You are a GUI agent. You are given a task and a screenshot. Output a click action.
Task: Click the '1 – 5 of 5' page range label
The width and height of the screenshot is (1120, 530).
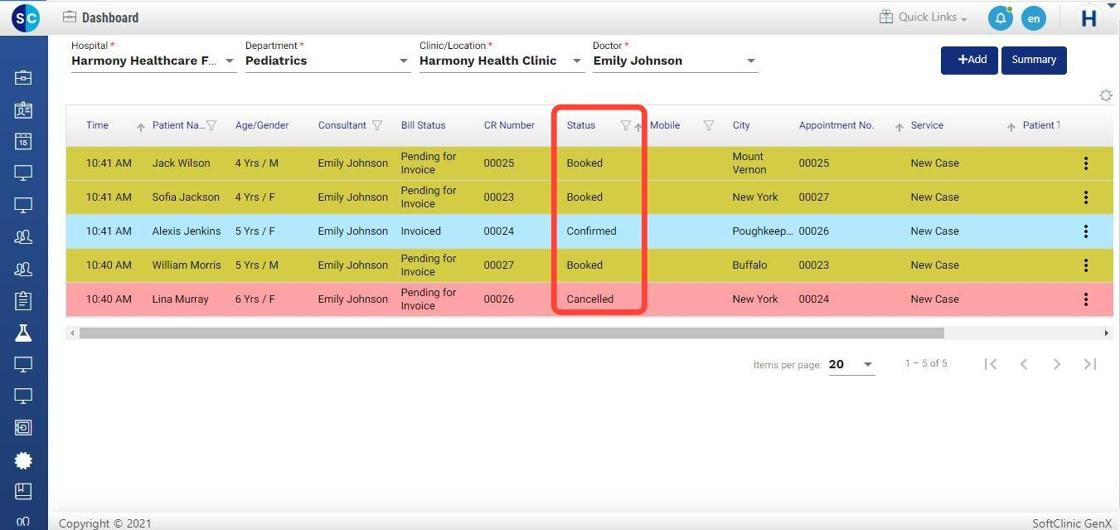click(x=926, y=364)
